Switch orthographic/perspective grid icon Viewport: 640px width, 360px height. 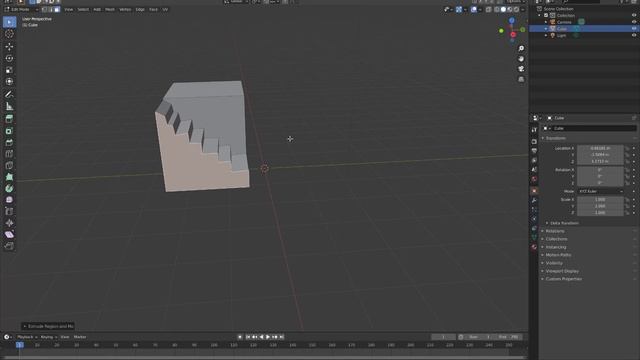pyautogui.click(x=521, y=79)
